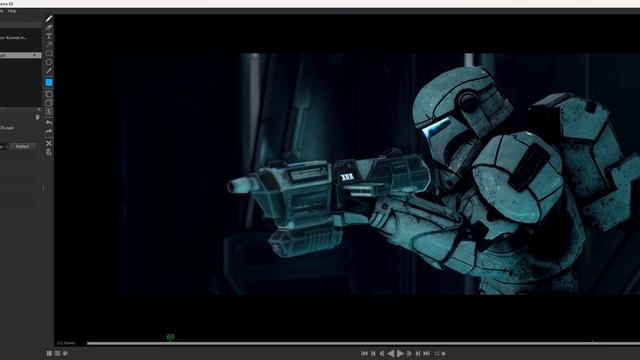Open the dropdown left of Replace

pos(4,146)
